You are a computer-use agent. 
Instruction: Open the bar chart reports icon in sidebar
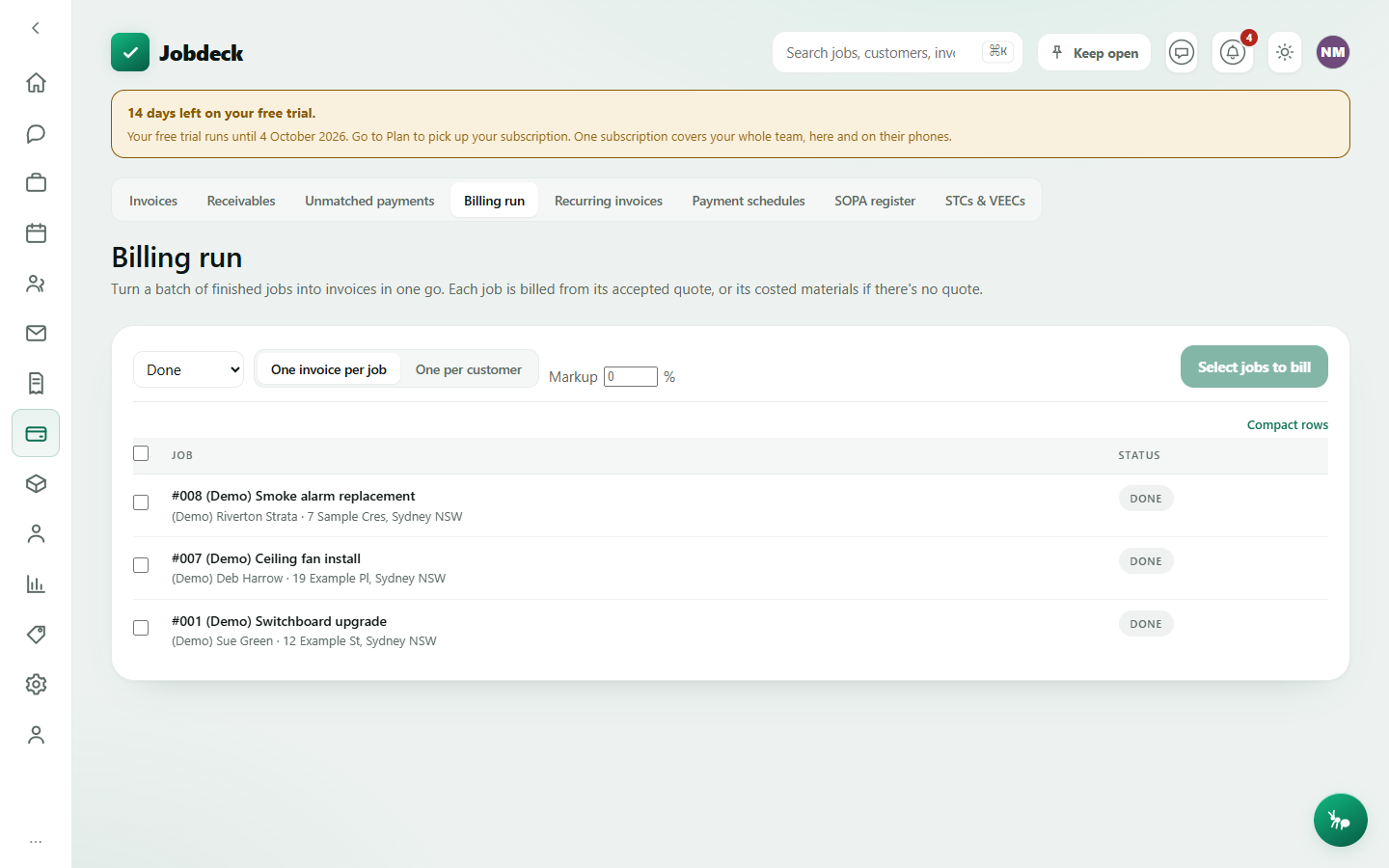click(x=36, y=584)
